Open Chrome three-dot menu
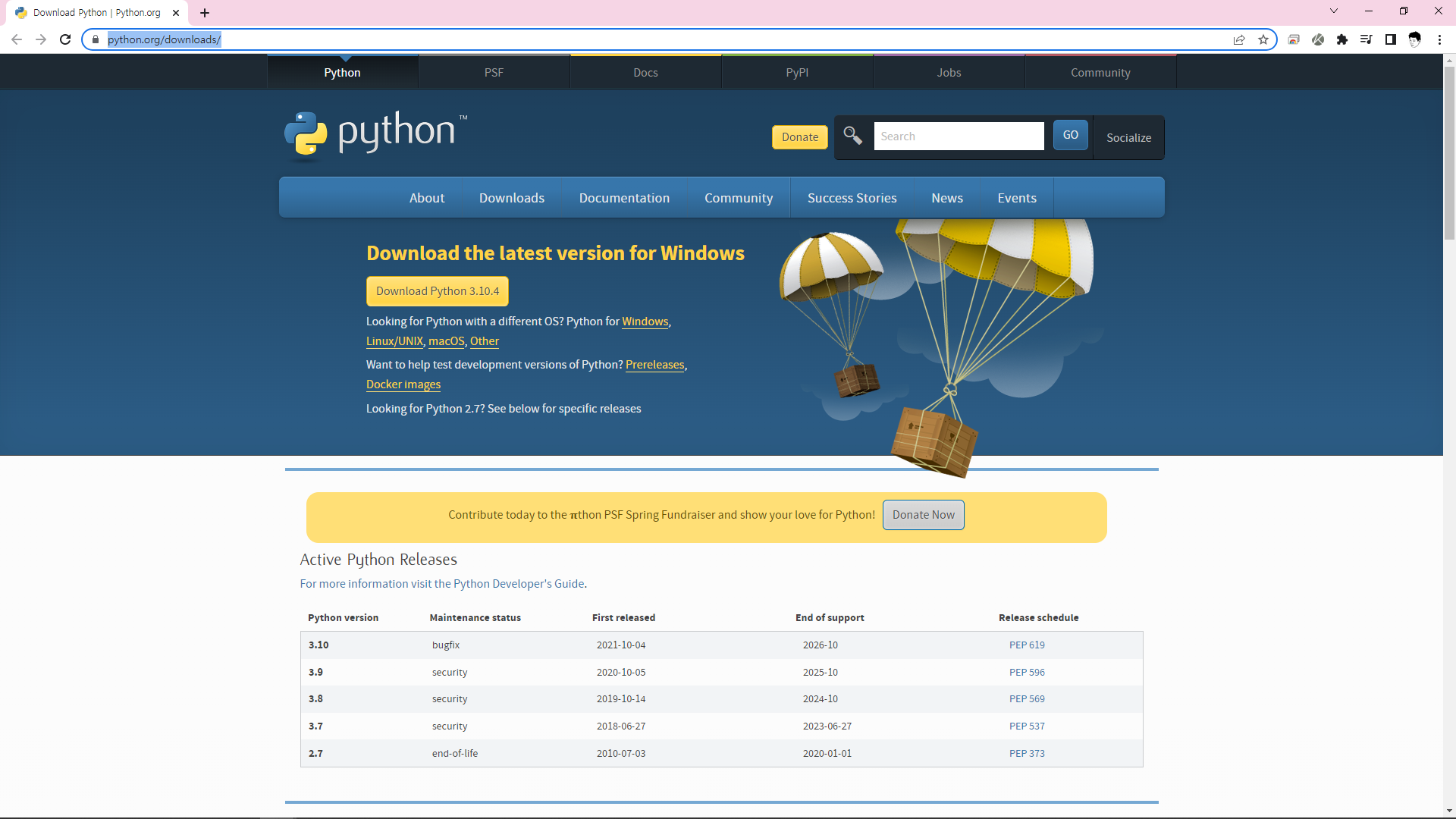Image resolution: width=1456 pixels, height=819 pixels. (1439, 39)
